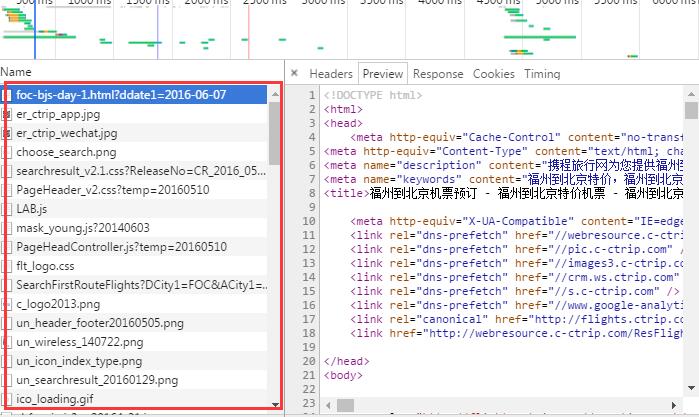The height and width of the screenshot is (417, 699).
Task: Click c_logo2013.png file icon
Action: (x=8, y=304)
